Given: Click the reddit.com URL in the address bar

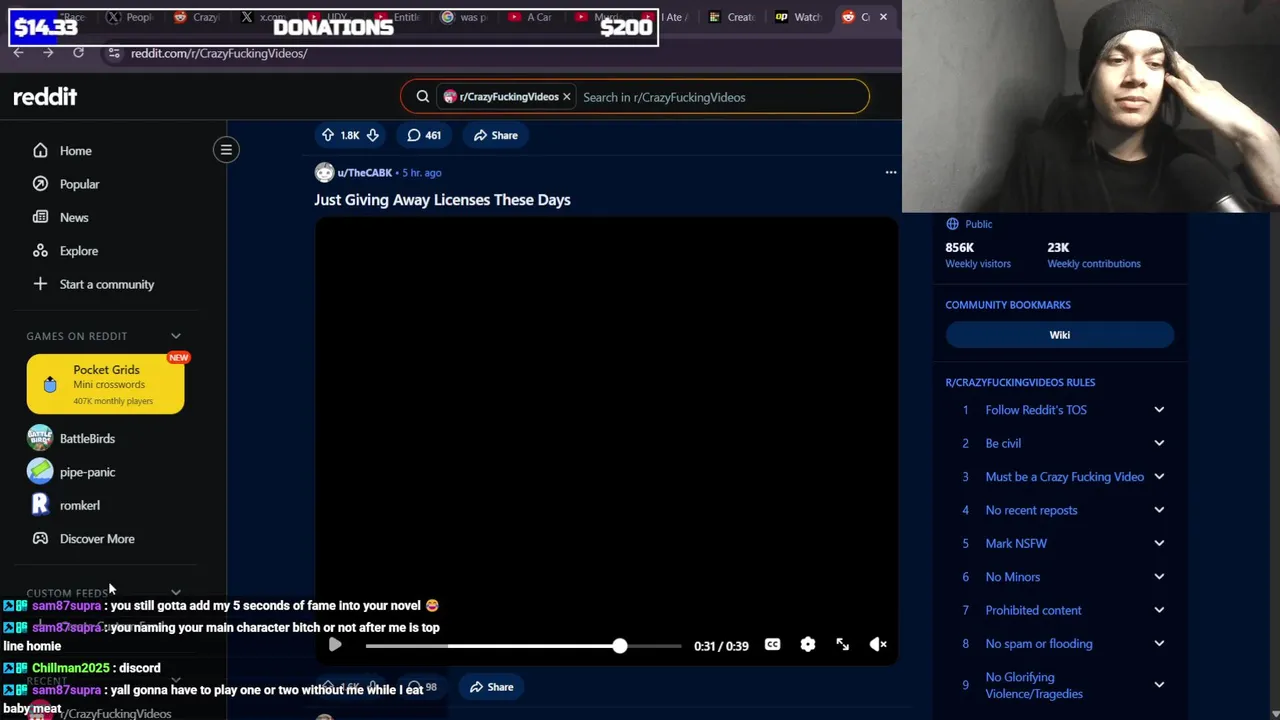Looking at the screenshot, I should pos(219,53).
